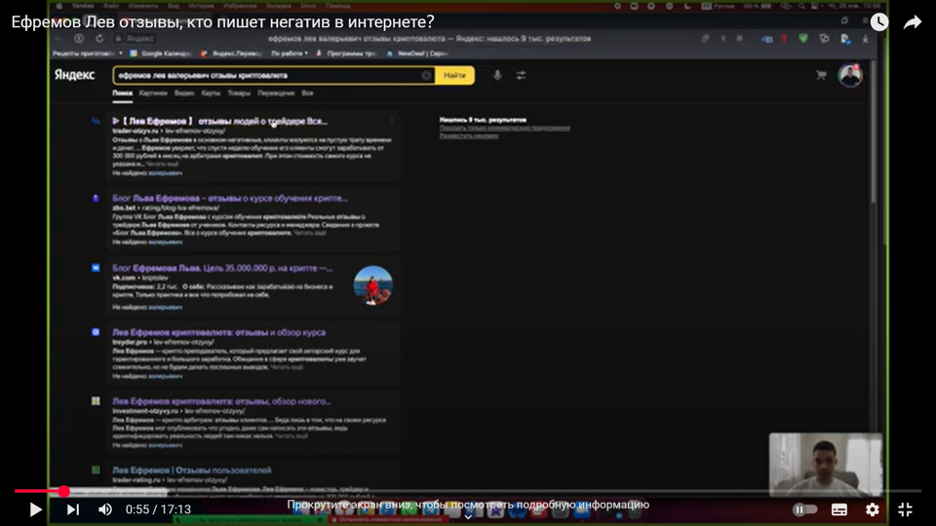The height and width of the screenshot is (526, 936).
Task: Open the Файл menu in macOS menu bar
Action: (111, 6)
